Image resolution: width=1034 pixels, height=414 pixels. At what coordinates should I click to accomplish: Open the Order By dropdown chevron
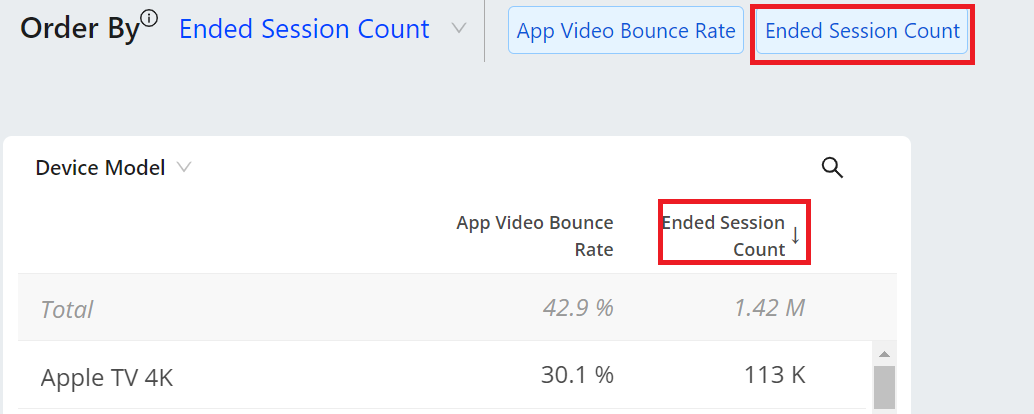click(459, 29)
